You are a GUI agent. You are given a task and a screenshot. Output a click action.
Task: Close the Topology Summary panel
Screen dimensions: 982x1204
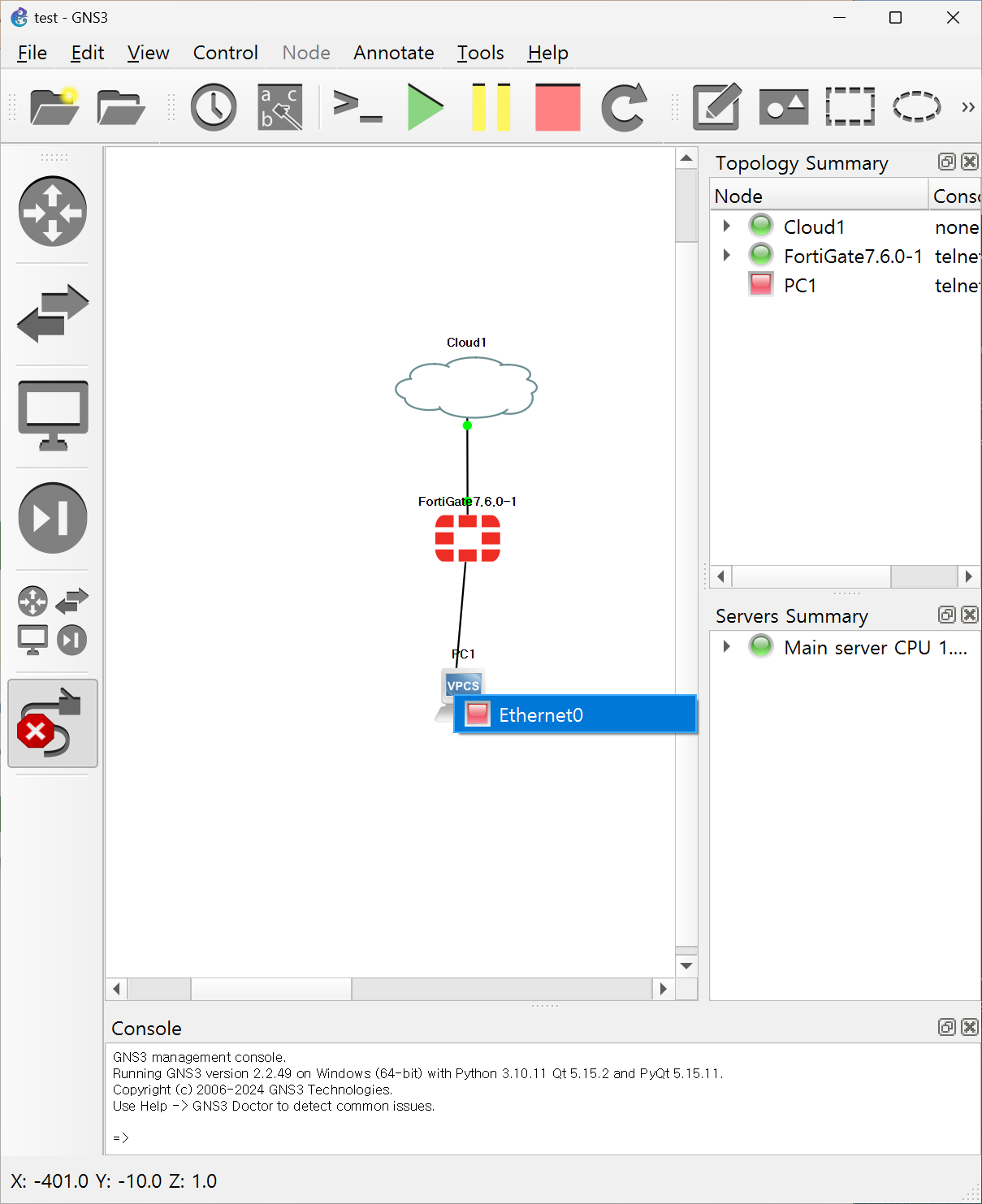click(x=969, y=162)
